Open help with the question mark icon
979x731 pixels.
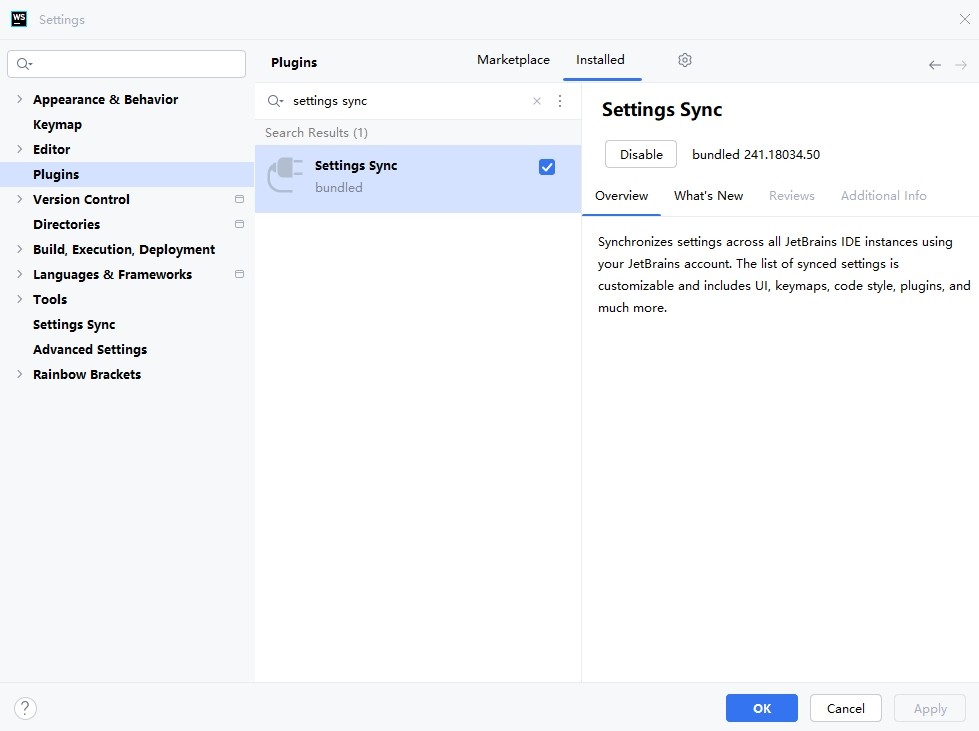(25, 709)
